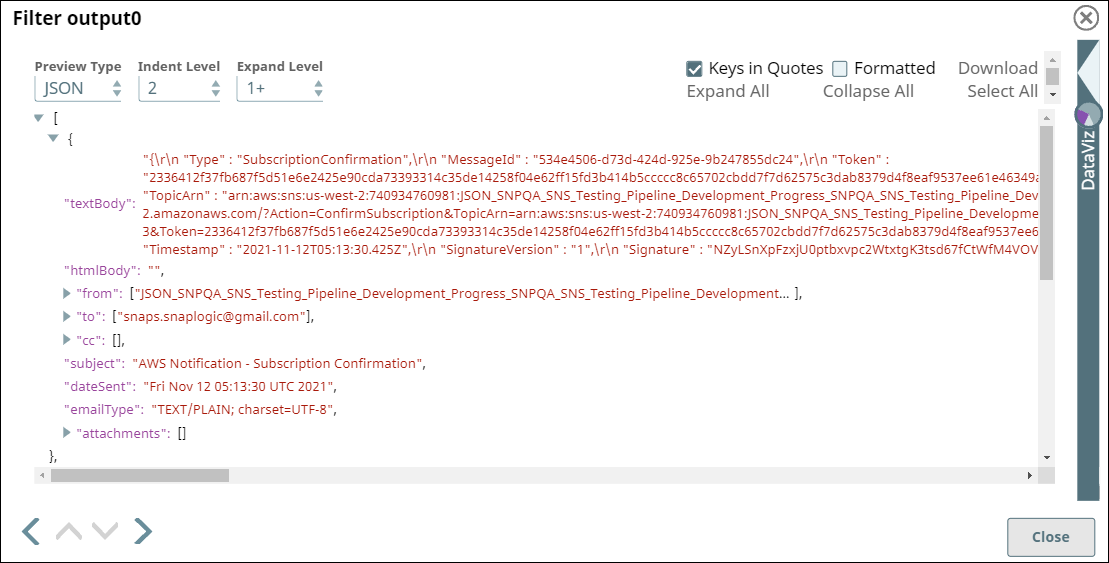This screenshot has width=1109, height=563.
Task: Enable the Formatted checkbox
Action: 840,69
